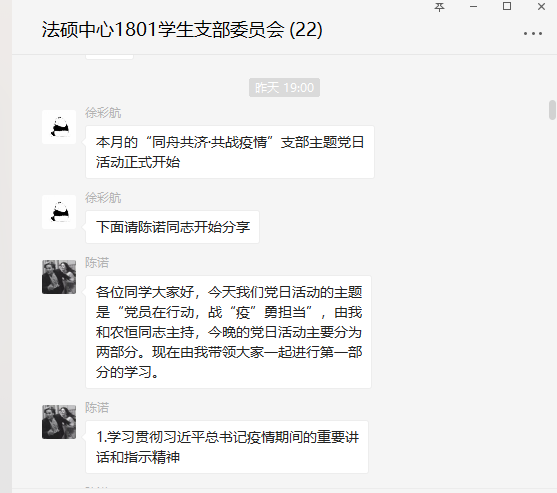Screen dimensions: 557x493
Task: Select the 同舟共济·共战疫情 message bubble
Action: [x=230, y=152]
